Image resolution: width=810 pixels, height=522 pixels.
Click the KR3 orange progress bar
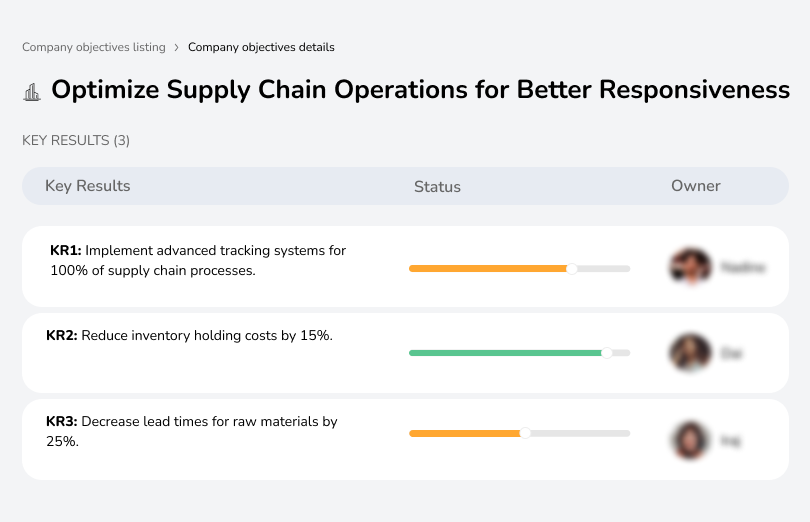(x=465, y=433)
